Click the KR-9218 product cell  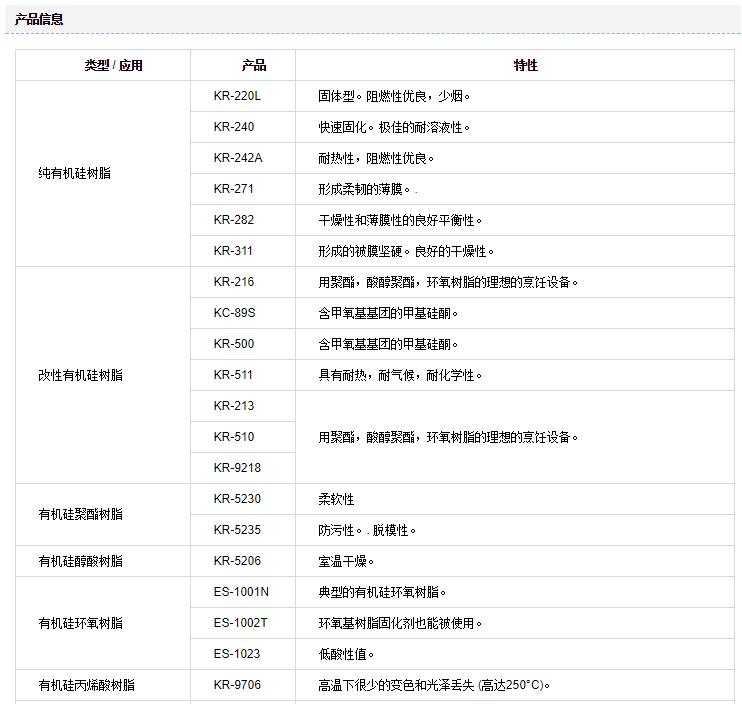[x=237, y=468]
